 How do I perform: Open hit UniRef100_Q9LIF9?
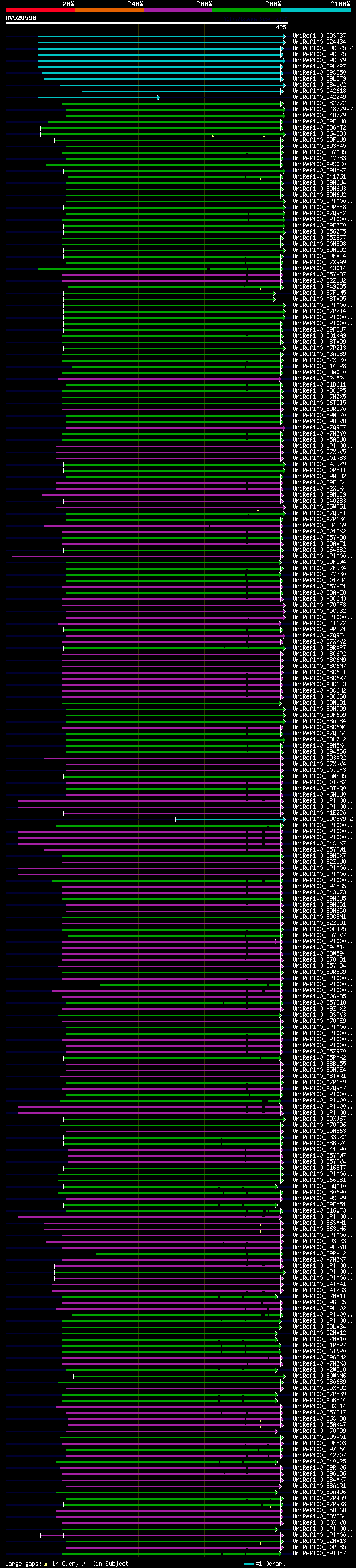point(319,78)
